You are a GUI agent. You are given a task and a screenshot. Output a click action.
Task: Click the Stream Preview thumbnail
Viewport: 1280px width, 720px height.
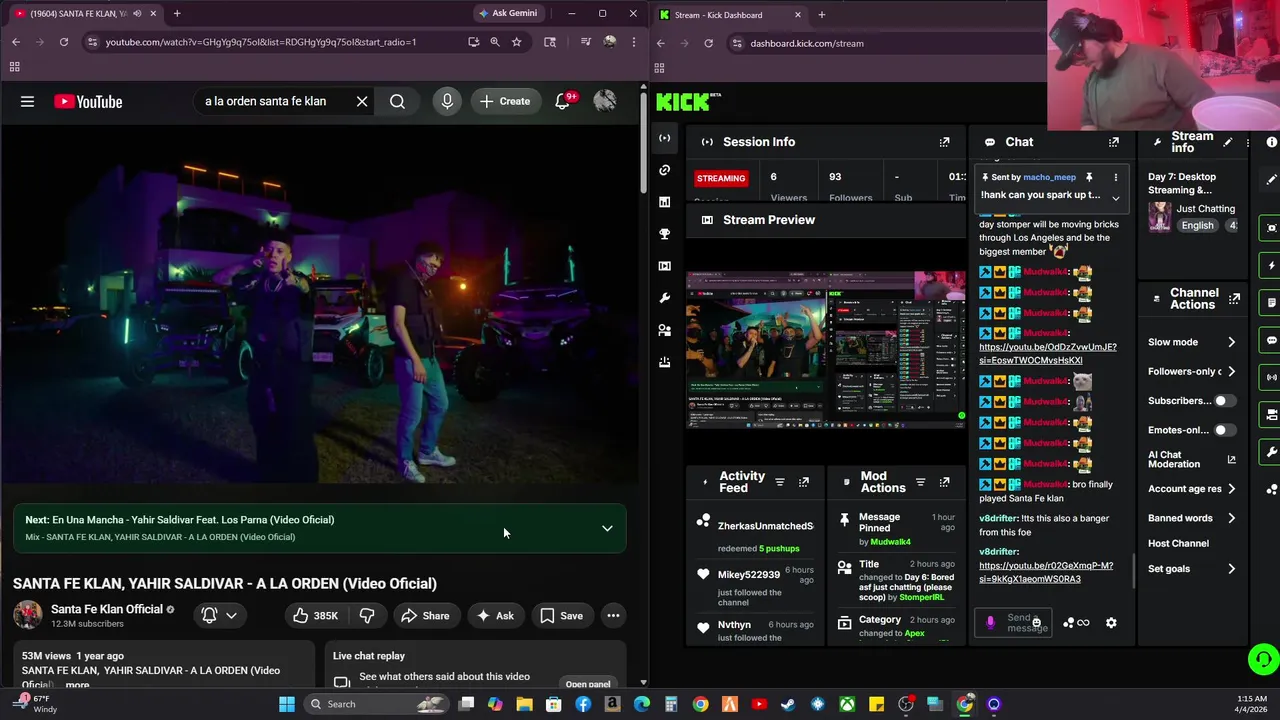(x=826, y=349)
